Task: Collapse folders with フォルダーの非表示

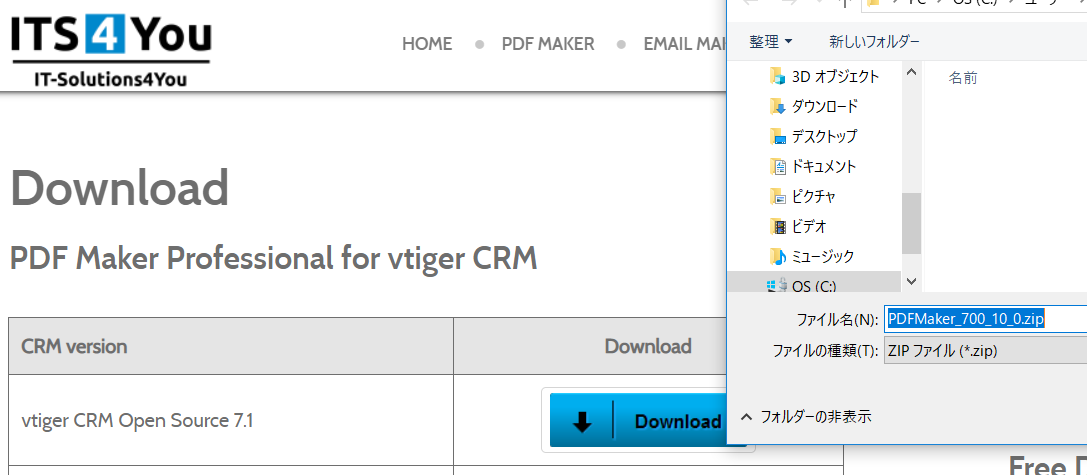Action: [806, 417]
